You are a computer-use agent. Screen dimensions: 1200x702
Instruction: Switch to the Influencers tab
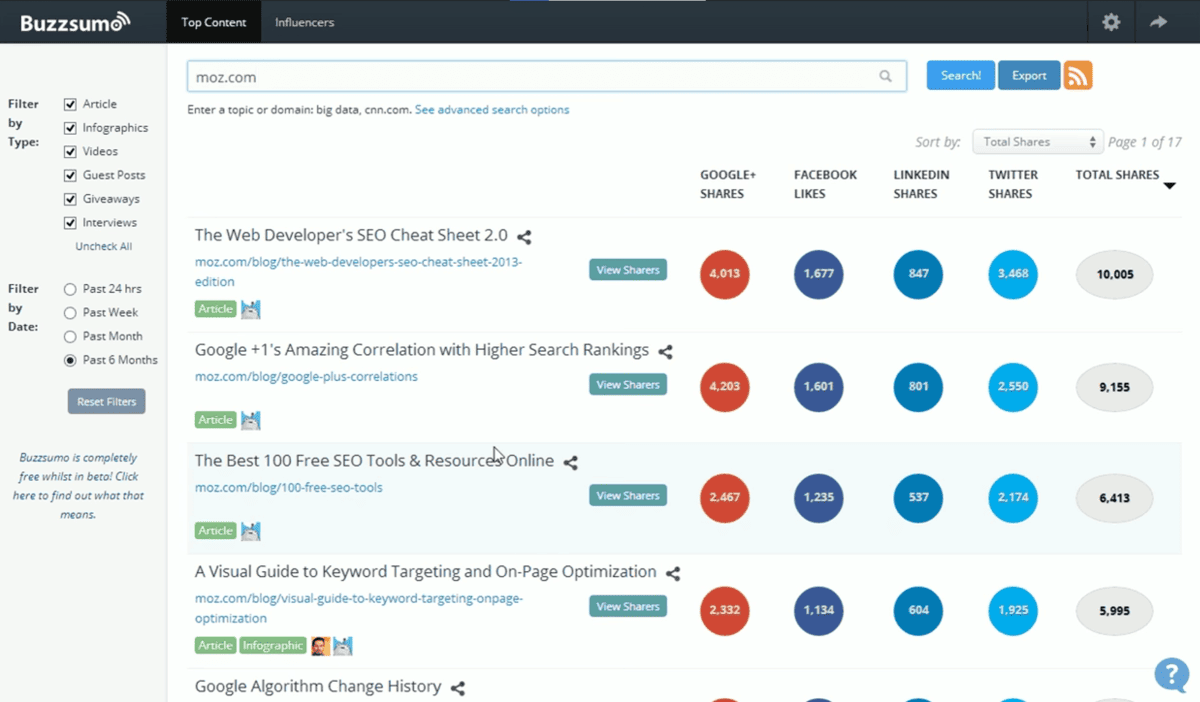pos(305,22)
